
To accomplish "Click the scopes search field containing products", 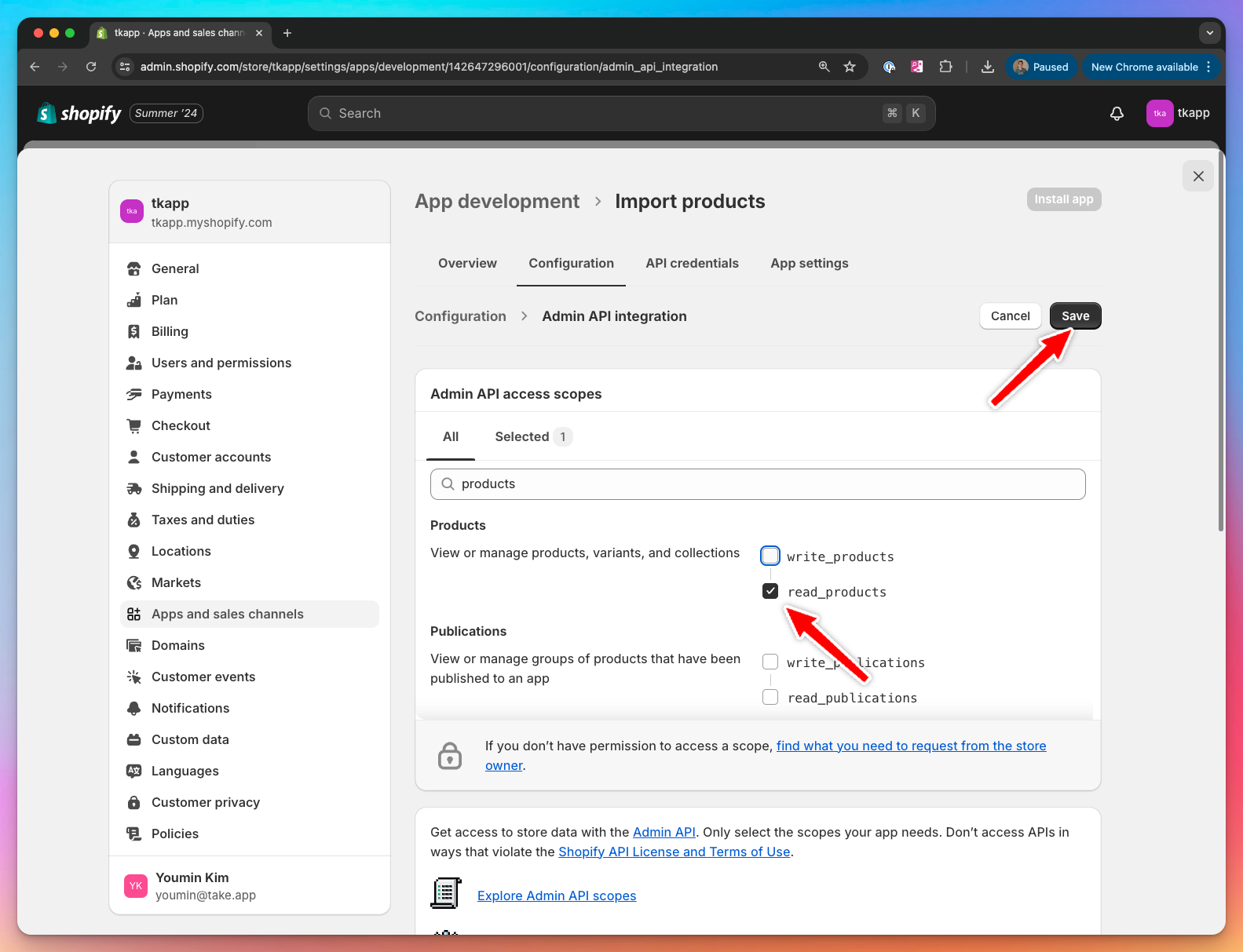I will coord(758,484).
